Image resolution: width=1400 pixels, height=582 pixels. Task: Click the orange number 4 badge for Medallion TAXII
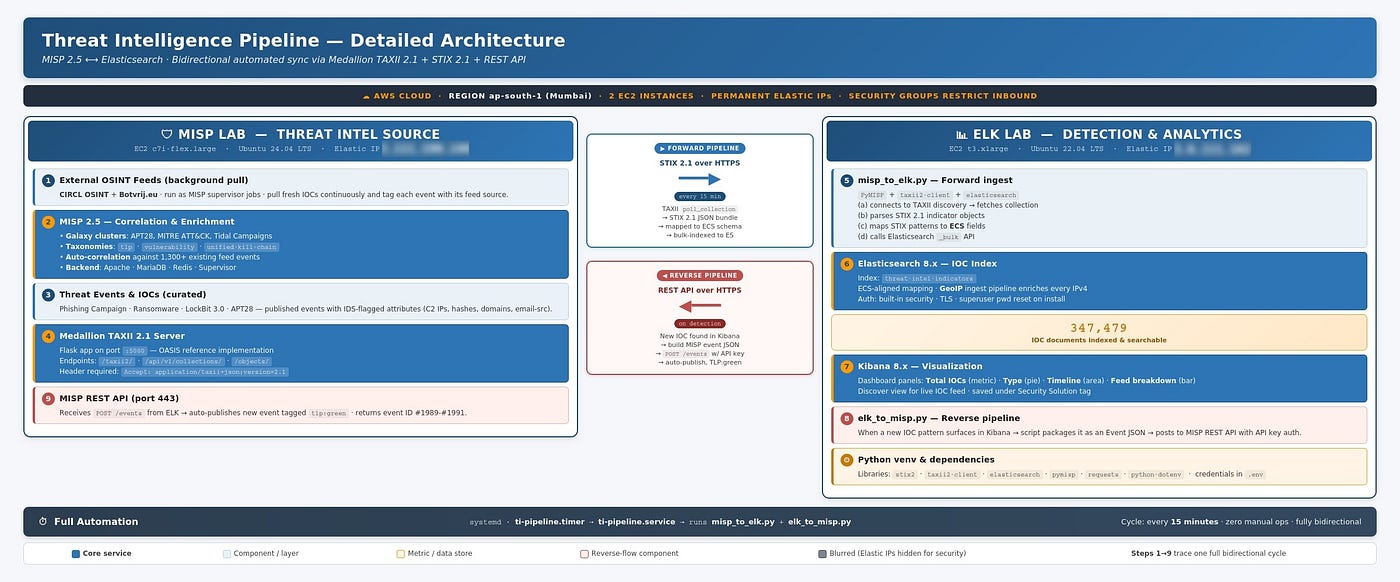tap(48, 336)
